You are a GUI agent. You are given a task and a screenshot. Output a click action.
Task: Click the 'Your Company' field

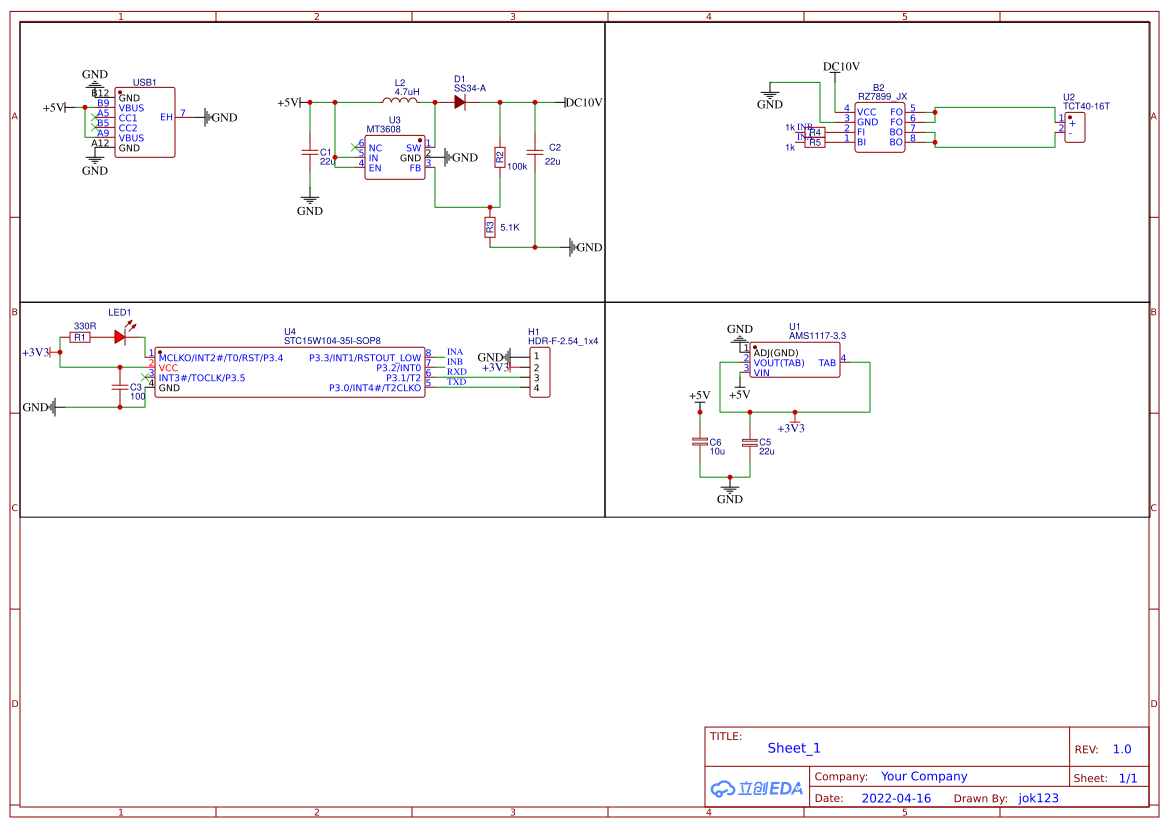coord(924,776)
